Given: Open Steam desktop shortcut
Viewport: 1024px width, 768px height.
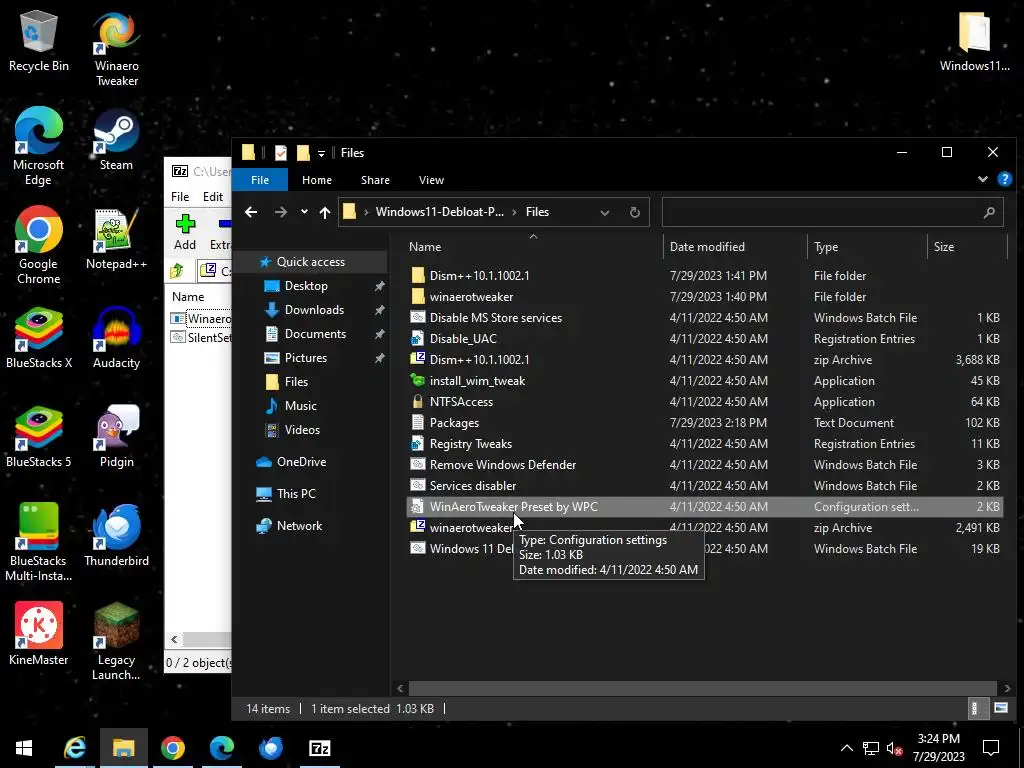Looking at the screenshot, I should coord(116,140).
